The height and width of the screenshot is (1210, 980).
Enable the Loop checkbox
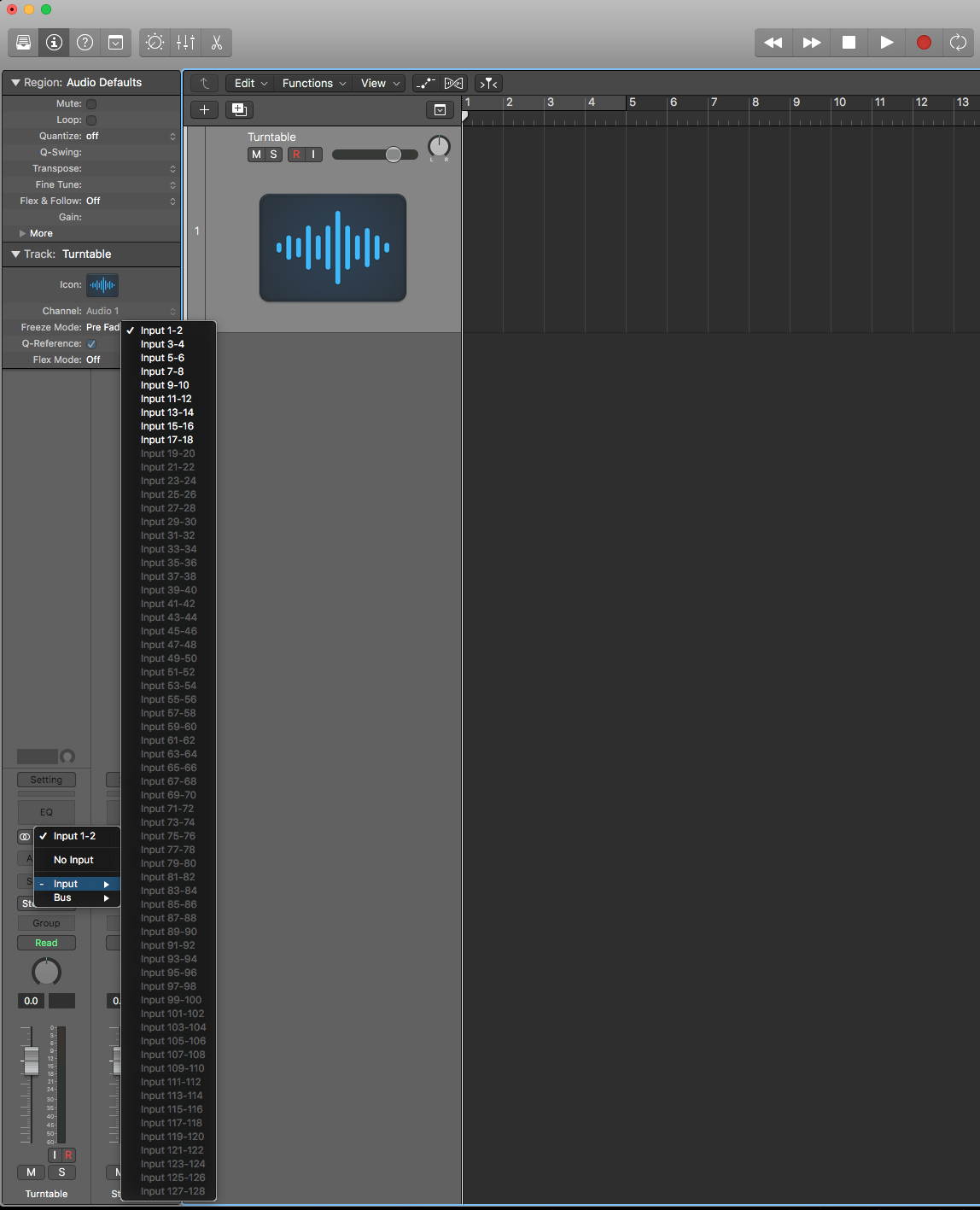(91, 120)
